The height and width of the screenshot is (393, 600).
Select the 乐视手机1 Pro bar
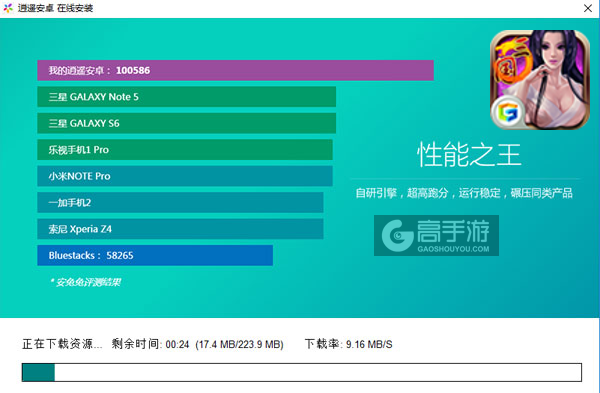click(185, 150)
